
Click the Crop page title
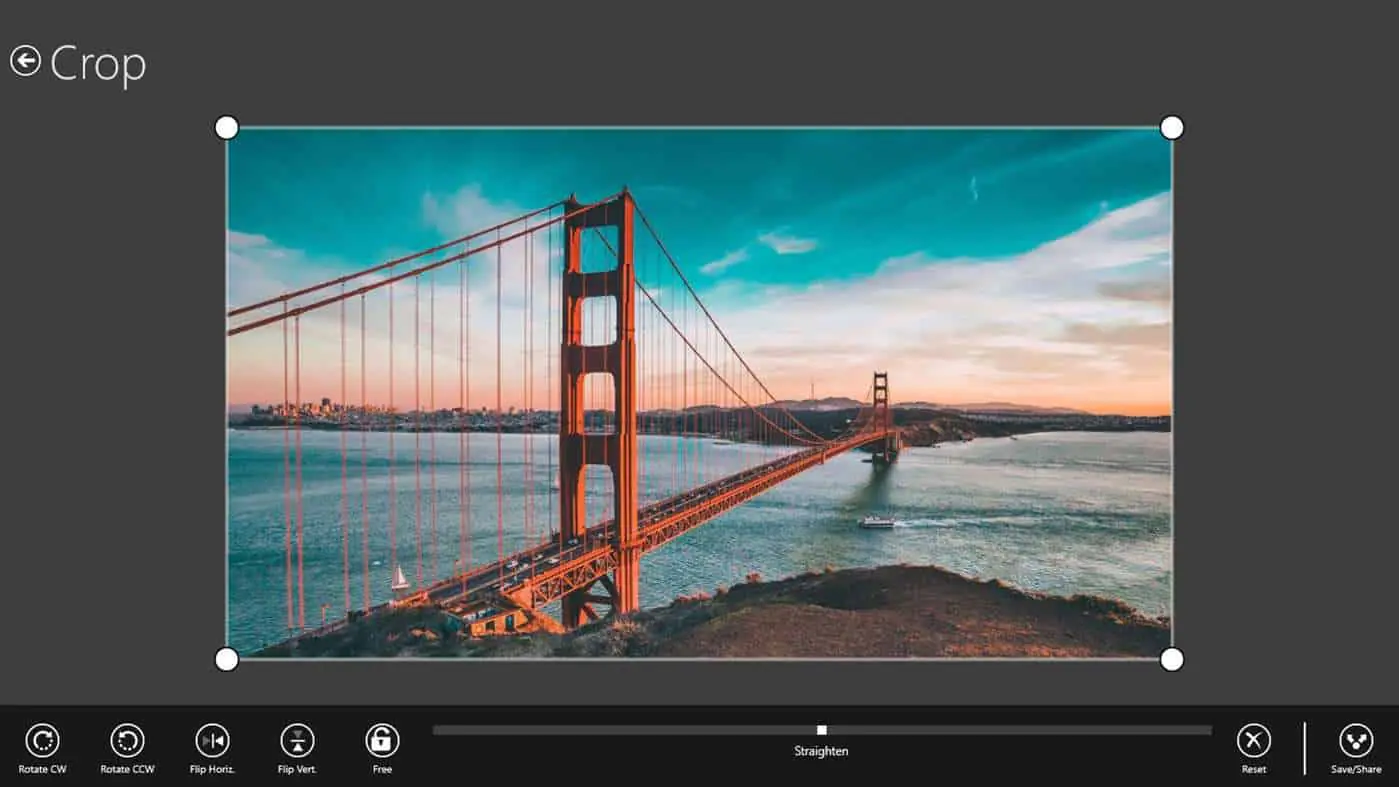(98, 64)
